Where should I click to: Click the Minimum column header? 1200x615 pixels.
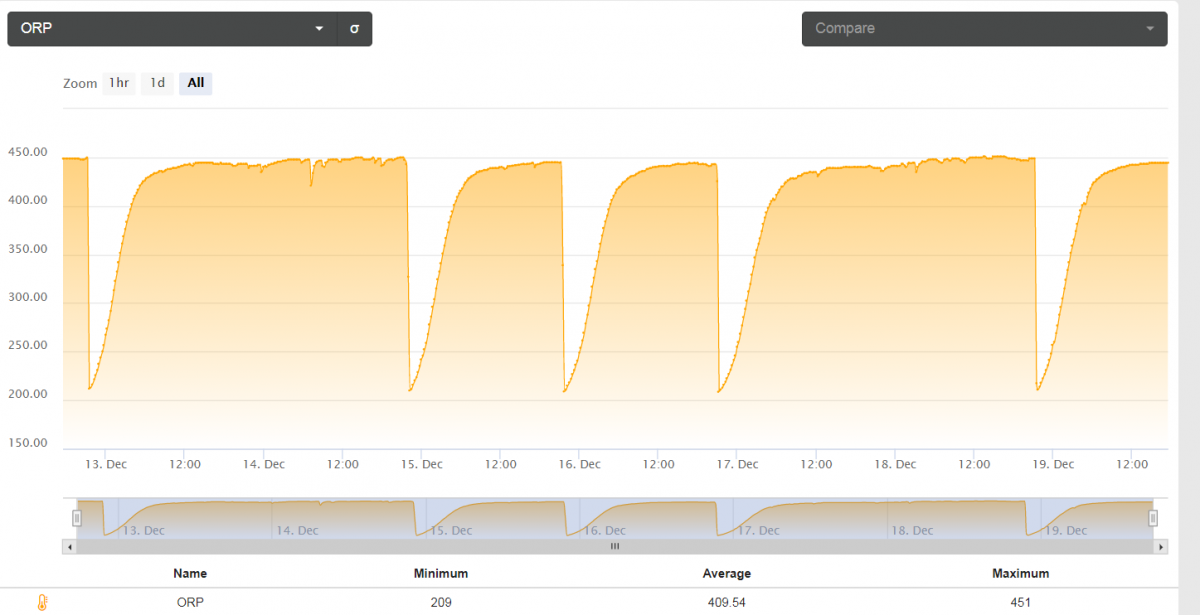pyautogui.click(x=441, y=574)
